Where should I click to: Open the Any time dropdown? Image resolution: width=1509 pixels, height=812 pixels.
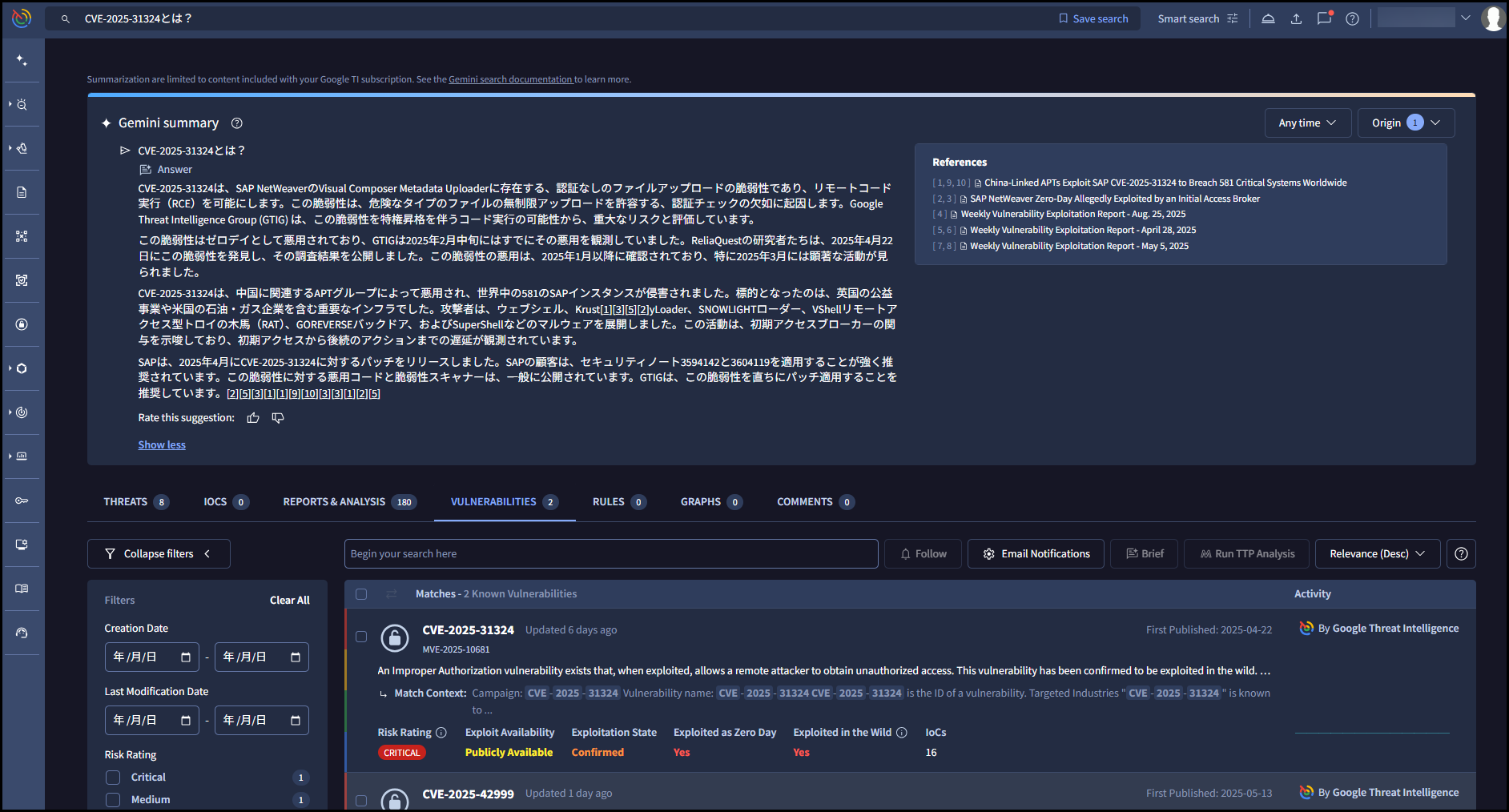point(1307,123)
